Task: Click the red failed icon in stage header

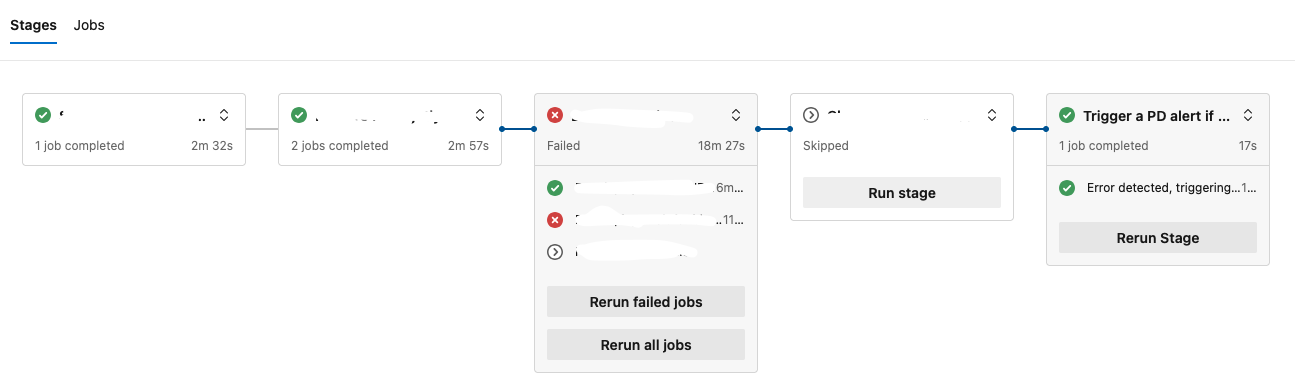Action: point(555,115)
